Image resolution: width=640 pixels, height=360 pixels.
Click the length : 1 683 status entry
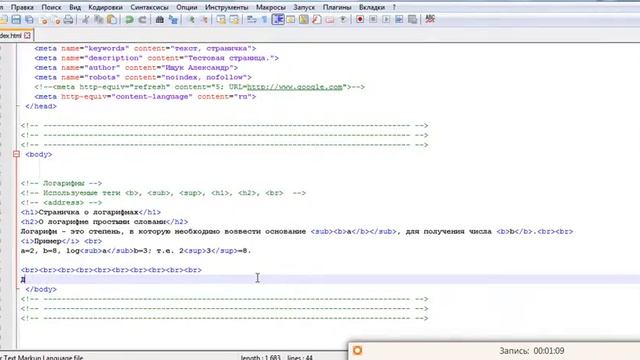coord(260,357)
